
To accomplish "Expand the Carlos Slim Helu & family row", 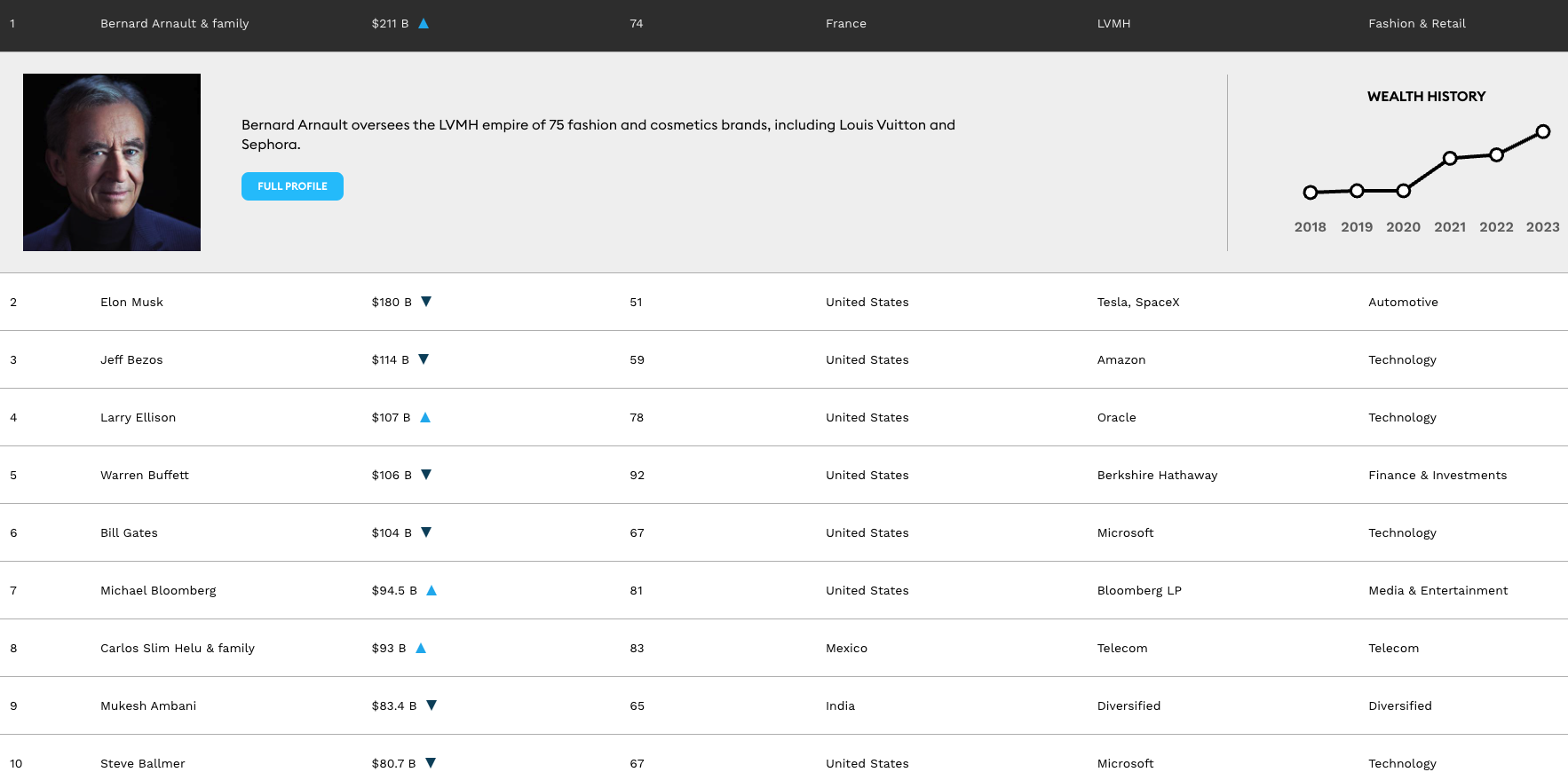I will 784,648.
